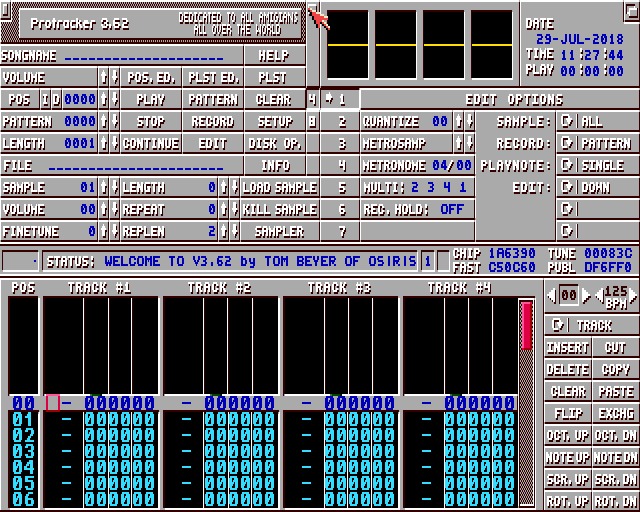Toggle the RECORD: PATTERN option icon

(x=567, y=144)
